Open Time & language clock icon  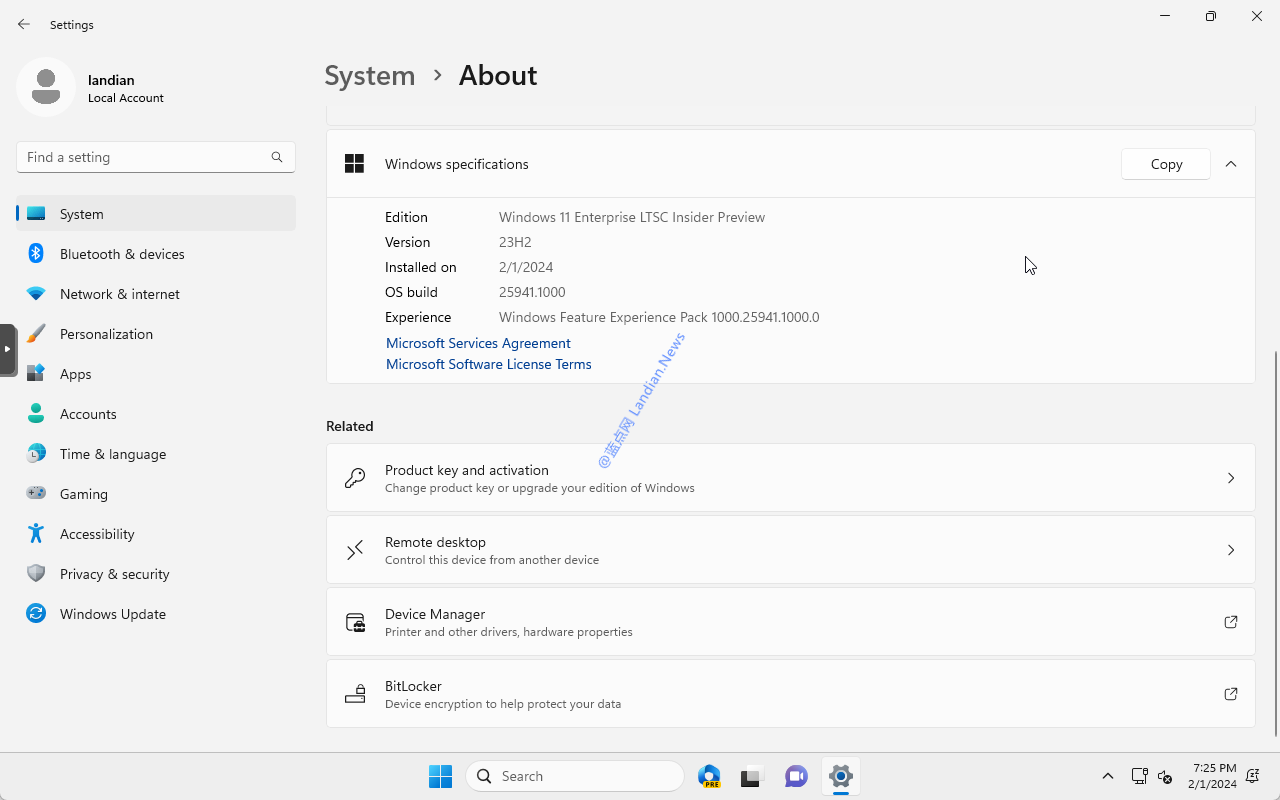(x=36, y=454)
